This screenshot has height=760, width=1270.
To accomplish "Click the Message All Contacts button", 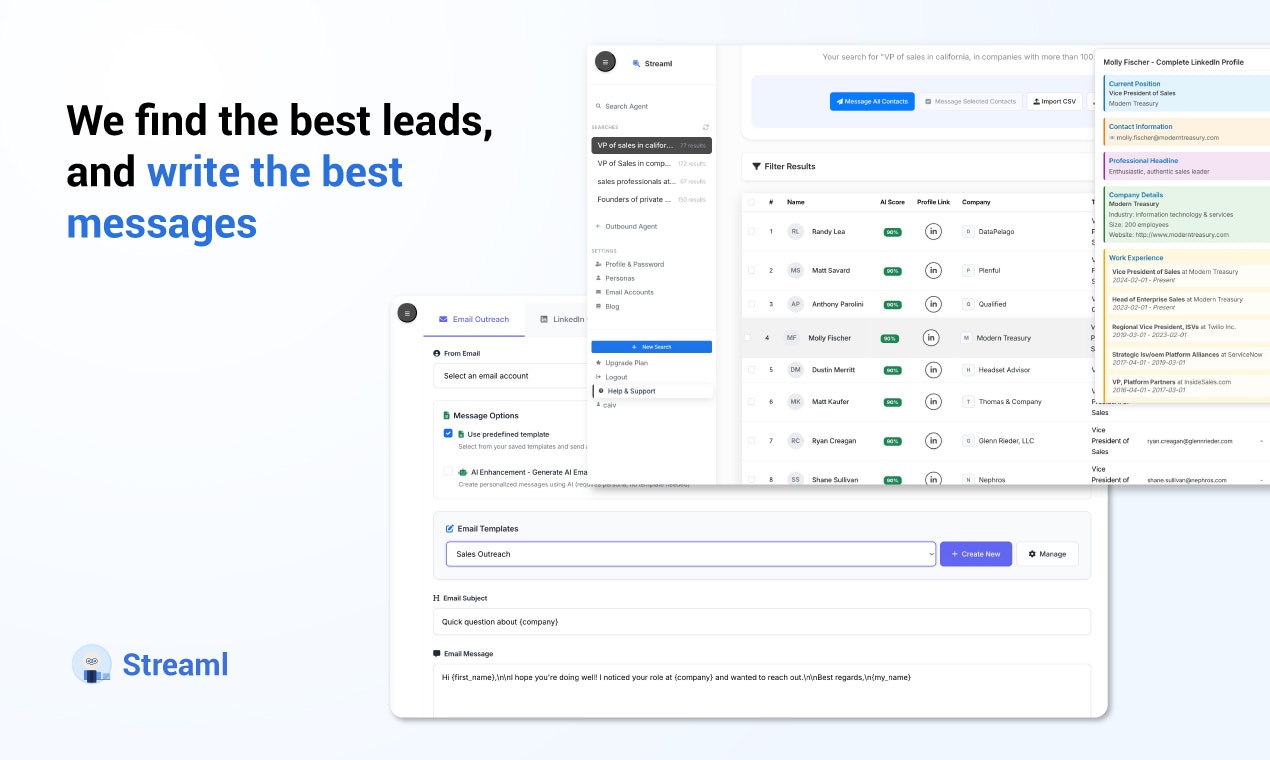I will 872,101.
